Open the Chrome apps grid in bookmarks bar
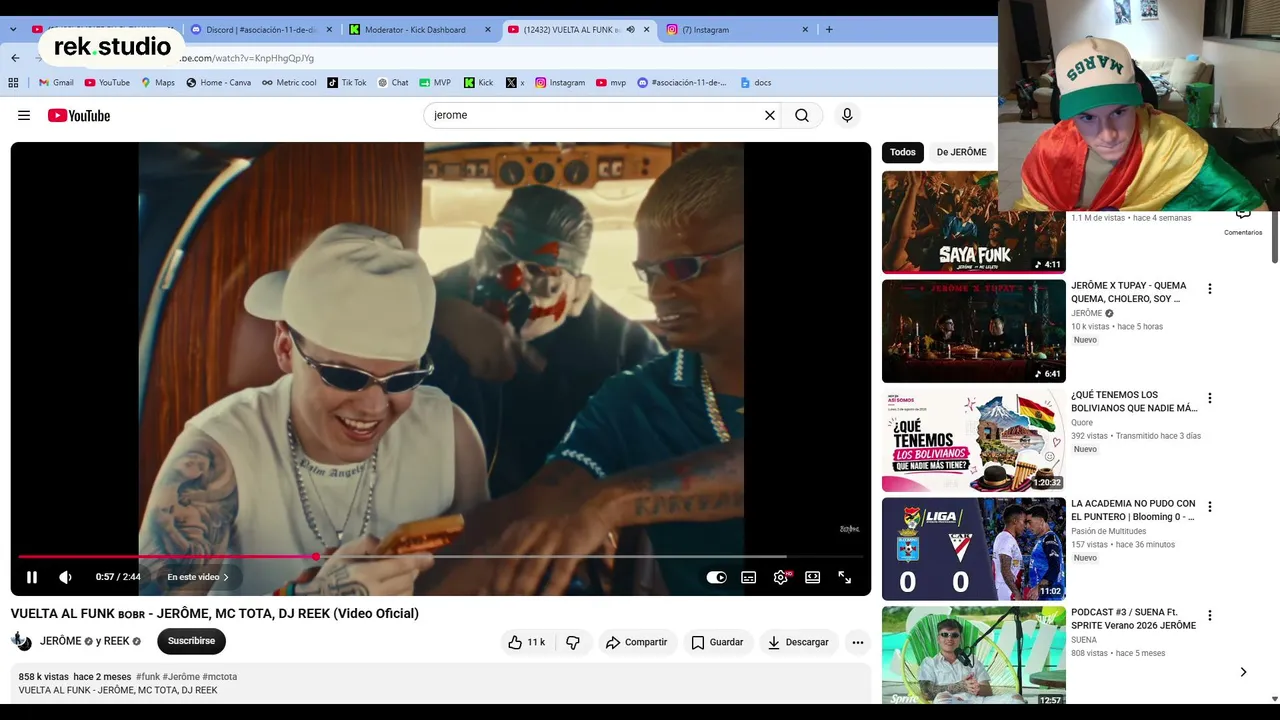Image resolution: width=1280 pixels, height=720 pixels. click(x=15, y=83)
